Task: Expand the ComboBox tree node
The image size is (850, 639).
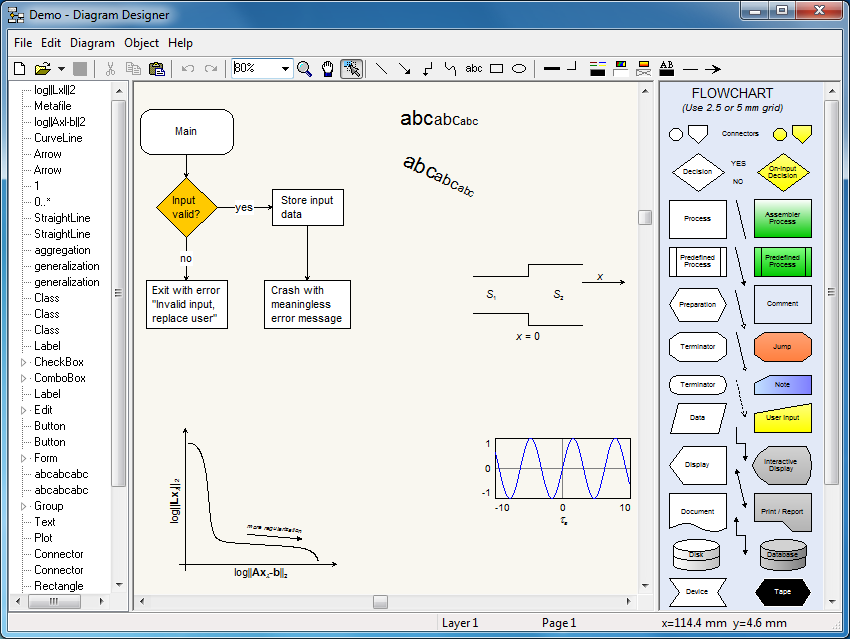Action: coord(23,378)
